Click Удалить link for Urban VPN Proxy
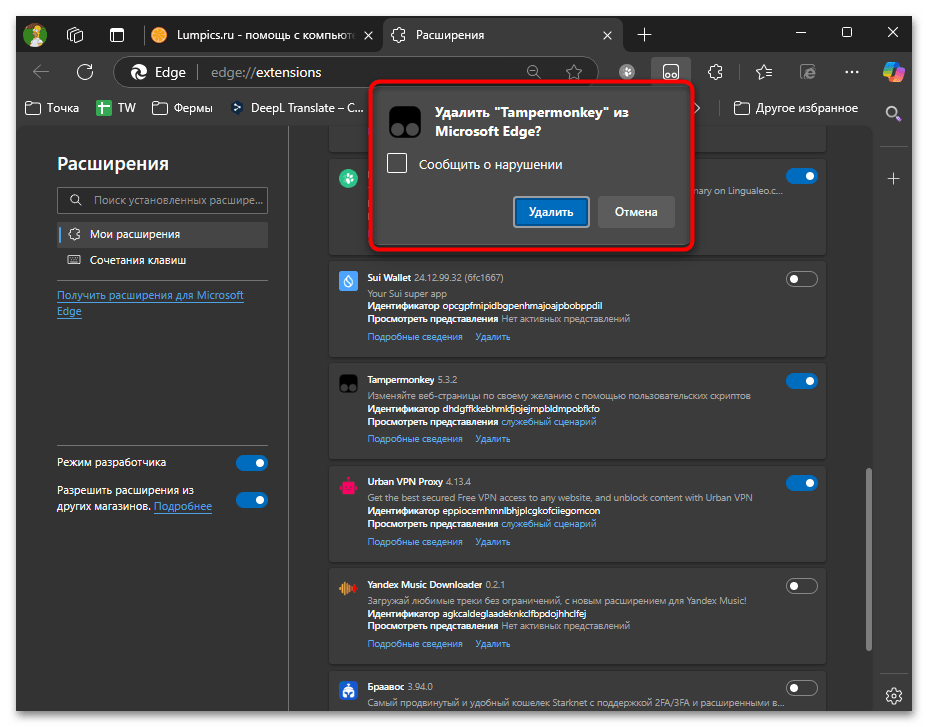Screen dimensions: 928x727 (x=492, y=542)
